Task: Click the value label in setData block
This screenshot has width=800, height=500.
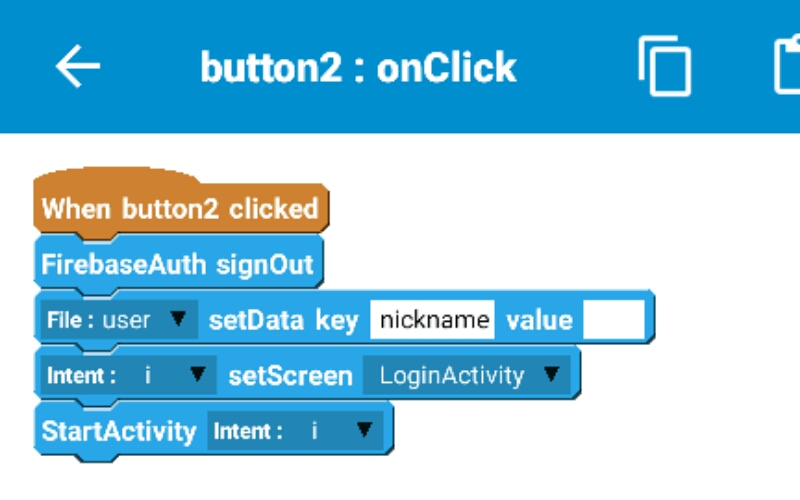Action: point(539,321)
